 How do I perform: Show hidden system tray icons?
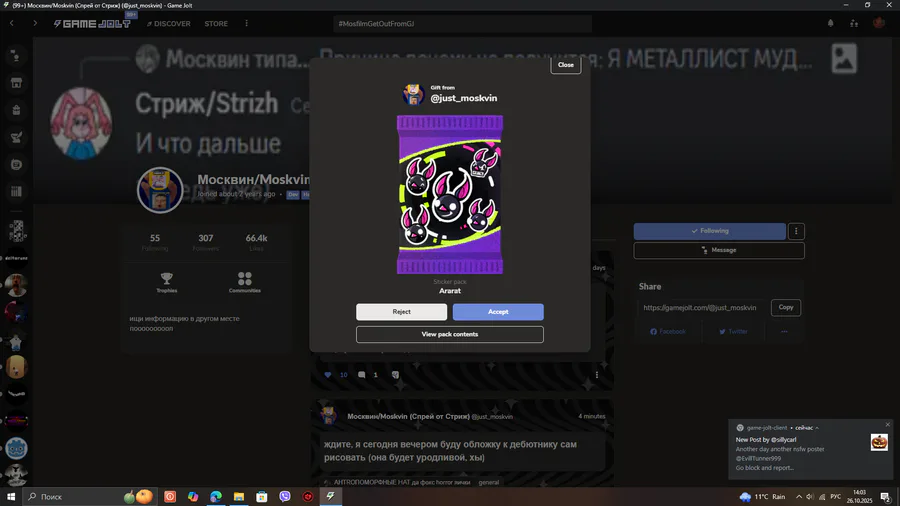pyautogui.click(x=798, y=497)
